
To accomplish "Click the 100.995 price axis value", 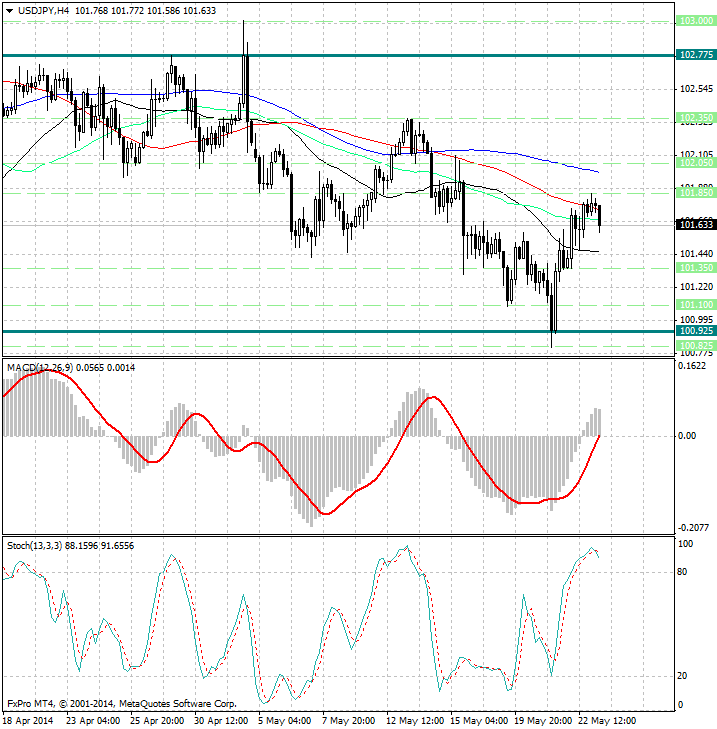I will click(x=696, y=320).
